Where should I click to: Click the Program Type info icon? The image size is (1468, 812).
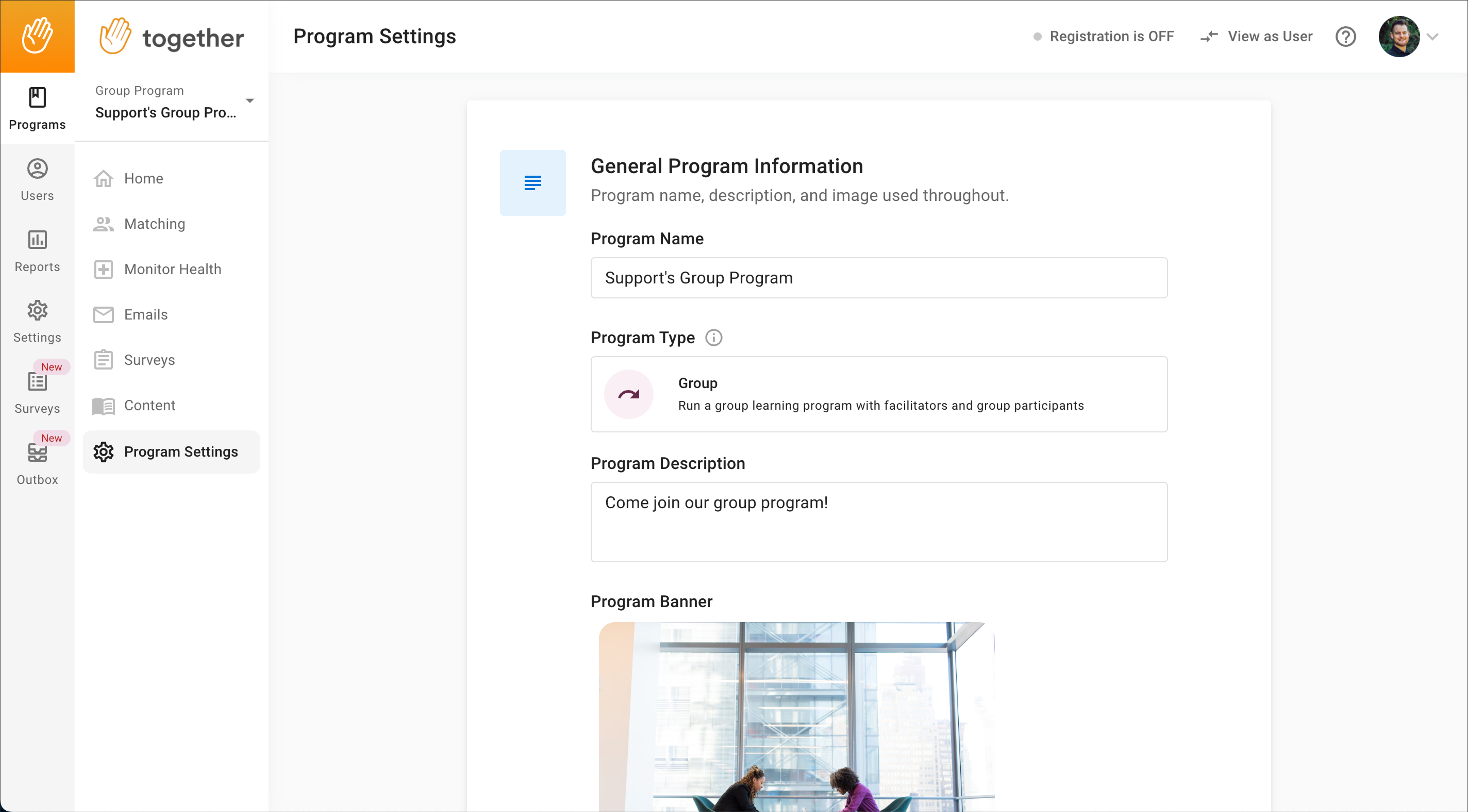(x=714, y=337)
